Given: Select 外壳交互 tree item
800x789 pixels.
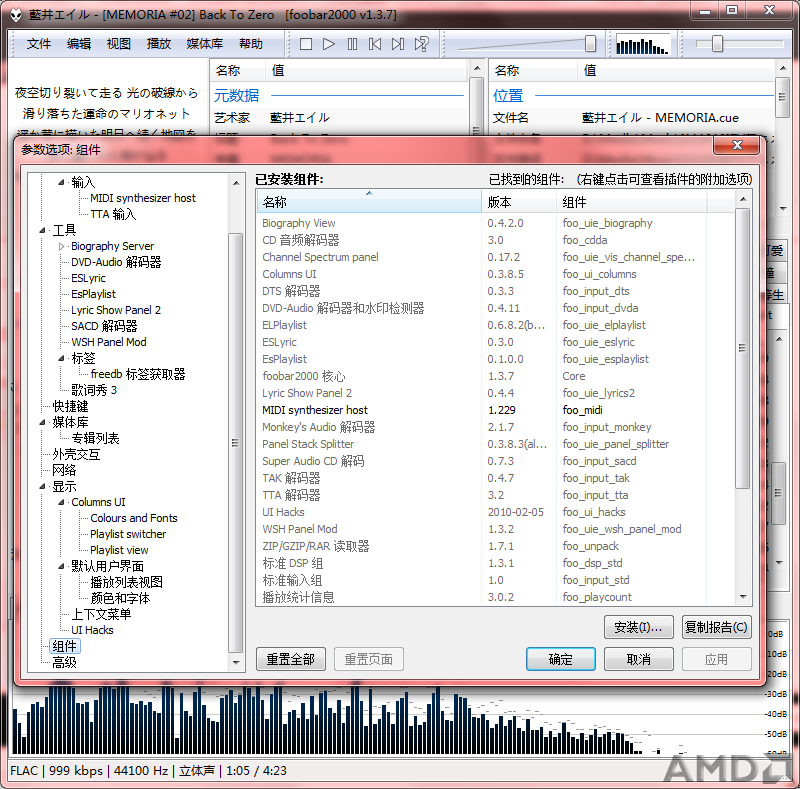Looking at the screenshot, I should click(x=76, y=454).
